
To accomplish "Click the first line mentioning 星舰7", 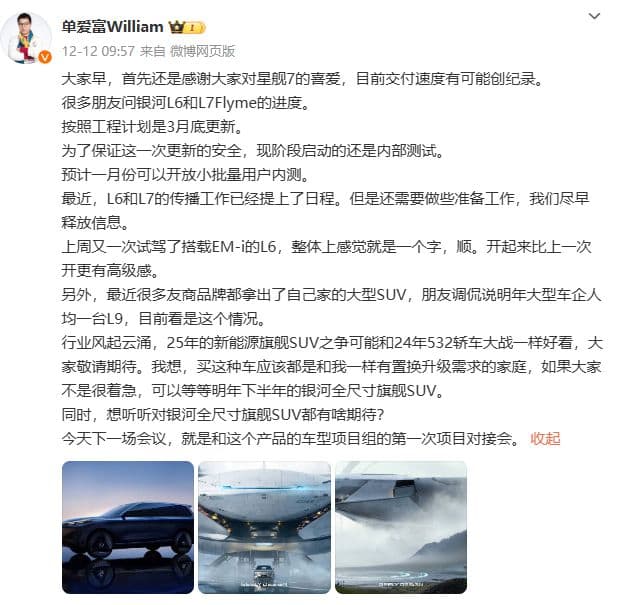I will pyautogui.click(x=302, y=79).
